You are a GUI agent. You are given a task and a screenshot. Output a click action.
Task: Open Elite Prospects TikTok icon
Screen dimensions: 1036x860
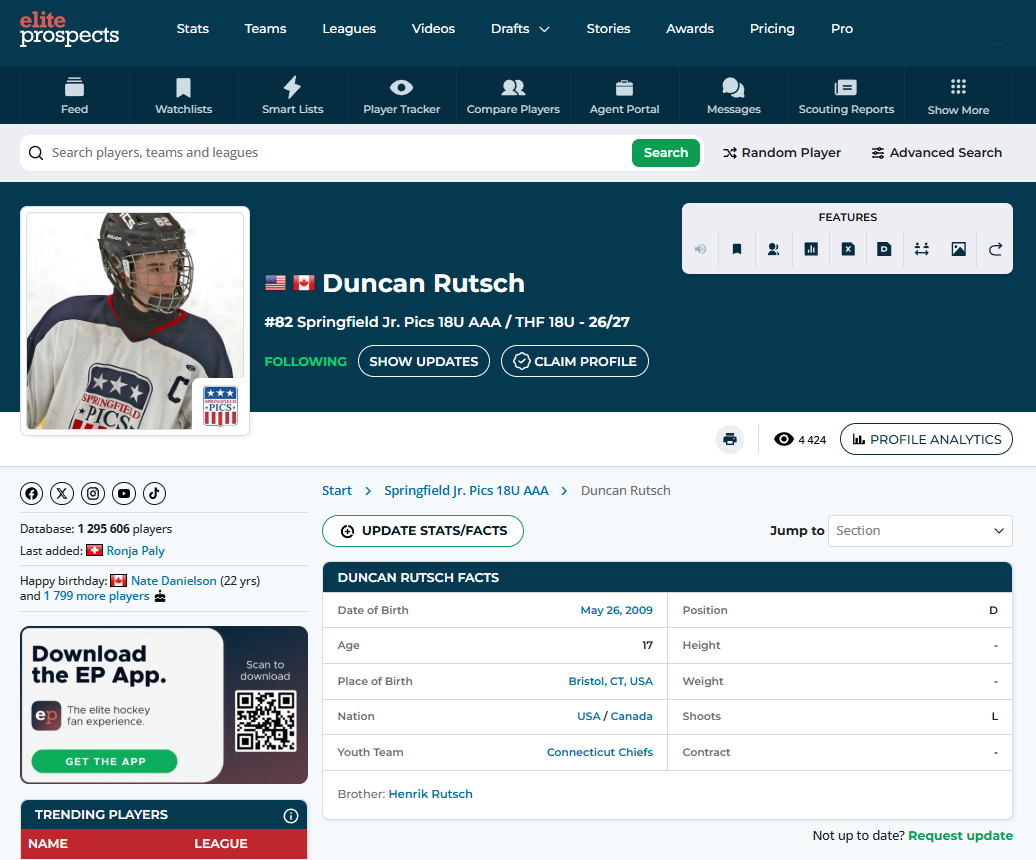point(155,493)
